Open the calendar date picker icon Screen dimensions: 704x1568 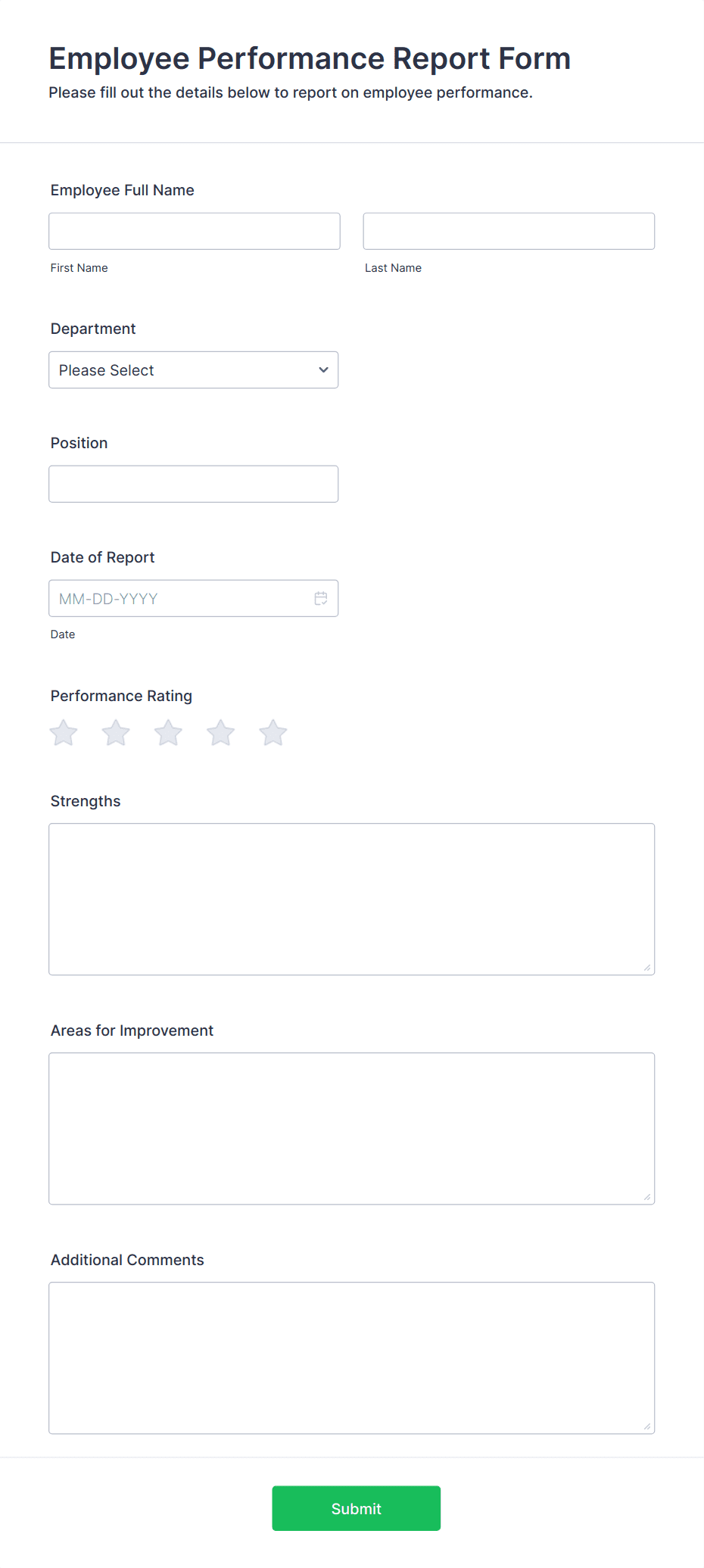320,598
